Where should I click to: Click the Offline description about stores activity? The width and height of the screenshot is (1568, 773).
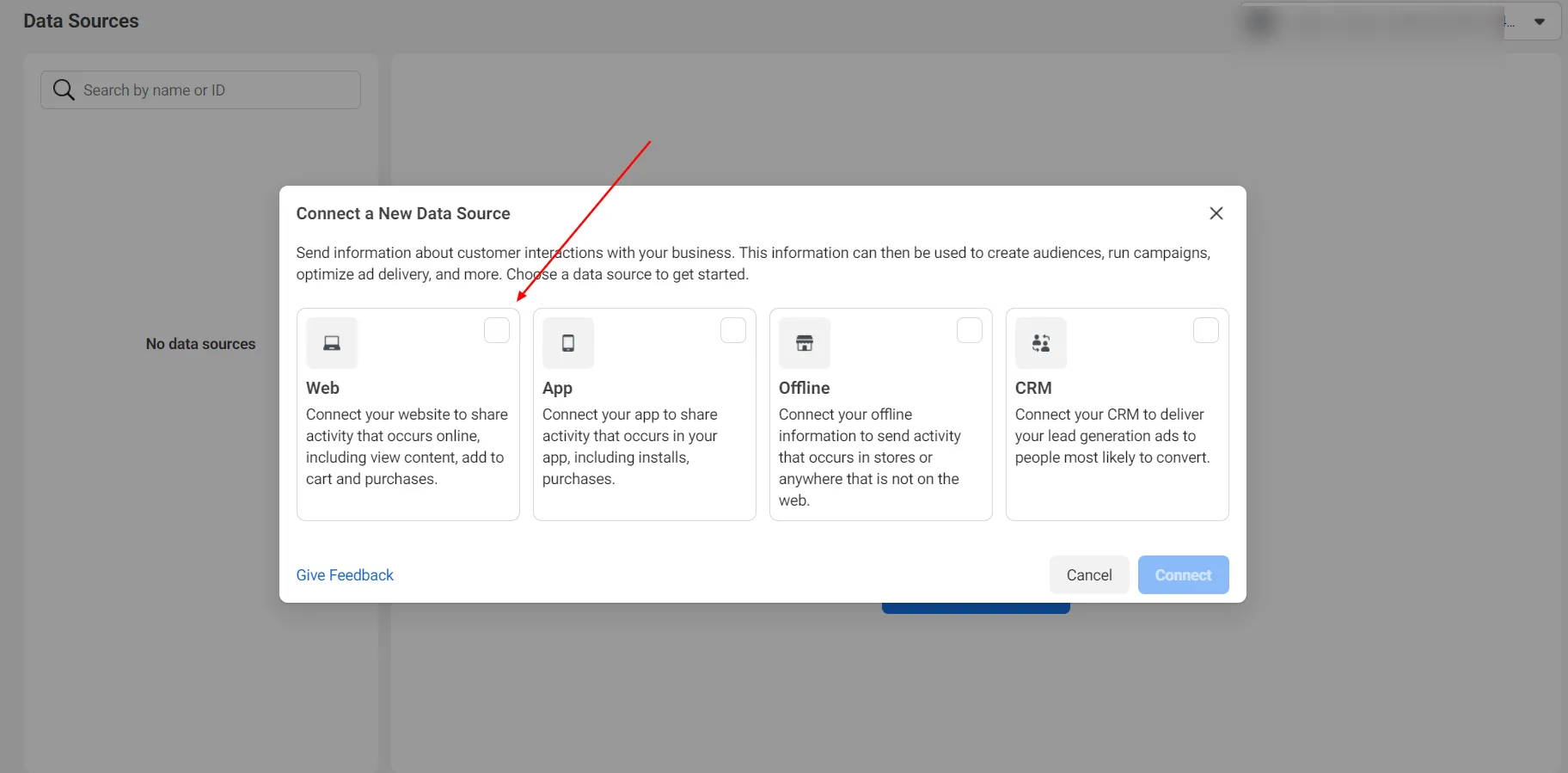870,457
